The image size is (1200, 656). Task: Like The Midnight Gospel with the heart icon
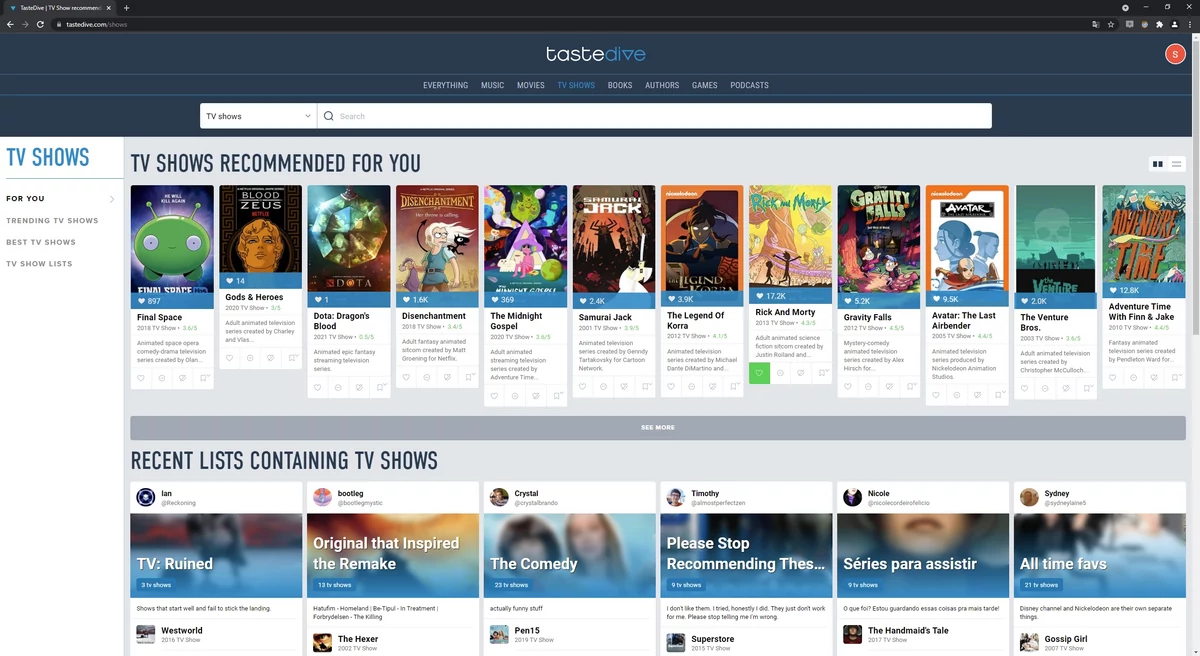[x=494, y=396]
